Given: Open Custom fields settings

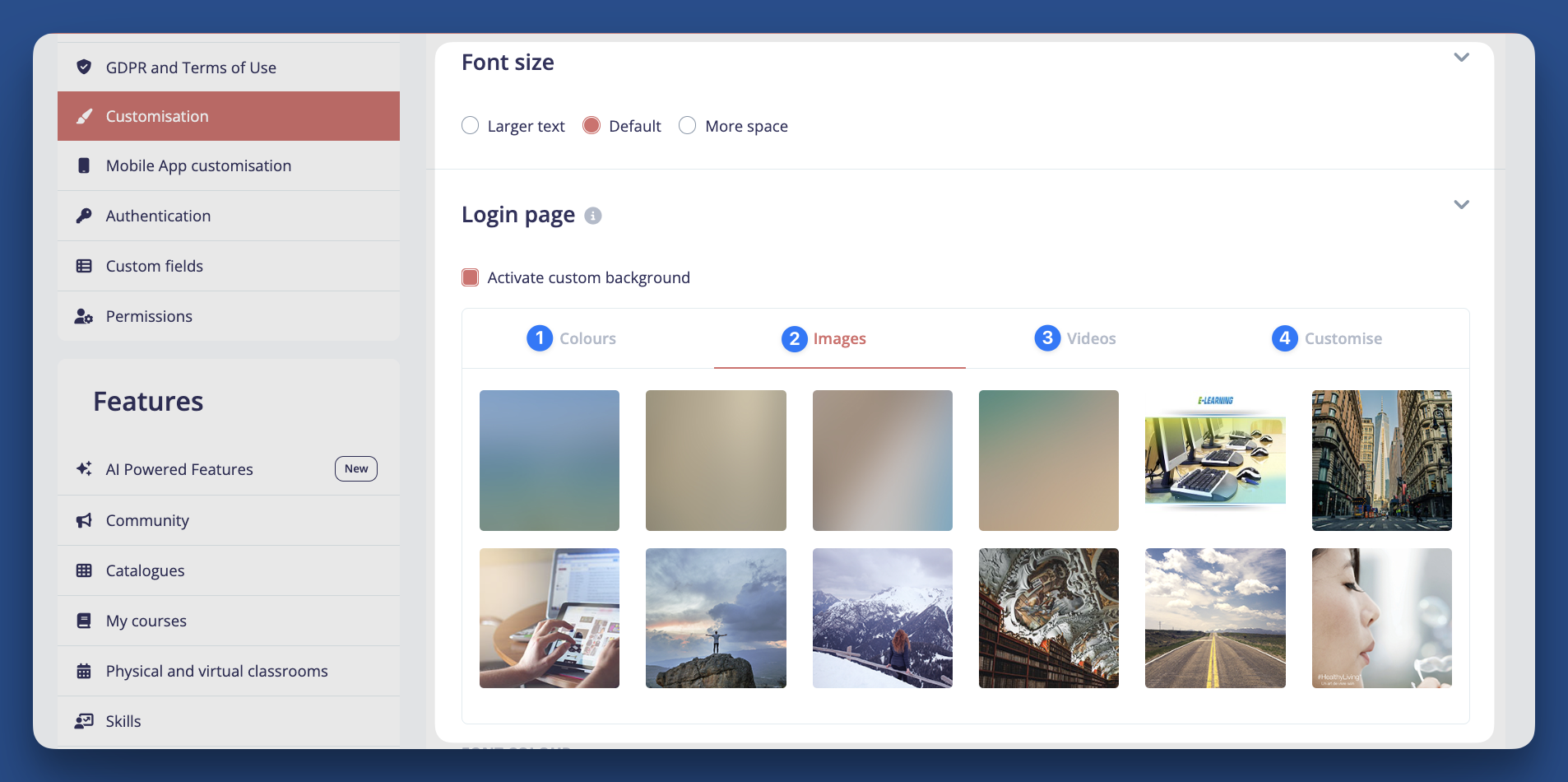Looking at the screenshot, I should click(229, 266).
